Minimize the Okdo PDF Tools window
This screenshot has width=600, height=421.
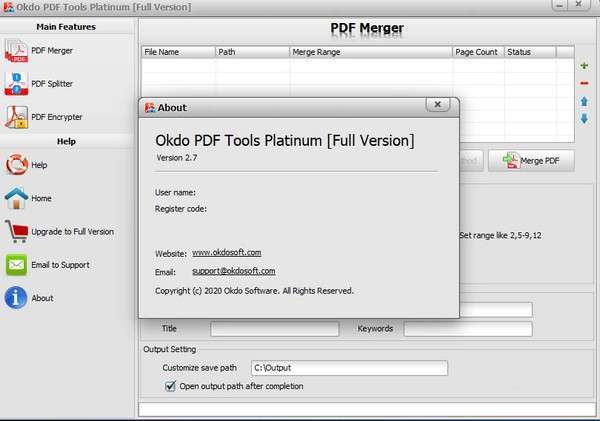click(559, 5)
